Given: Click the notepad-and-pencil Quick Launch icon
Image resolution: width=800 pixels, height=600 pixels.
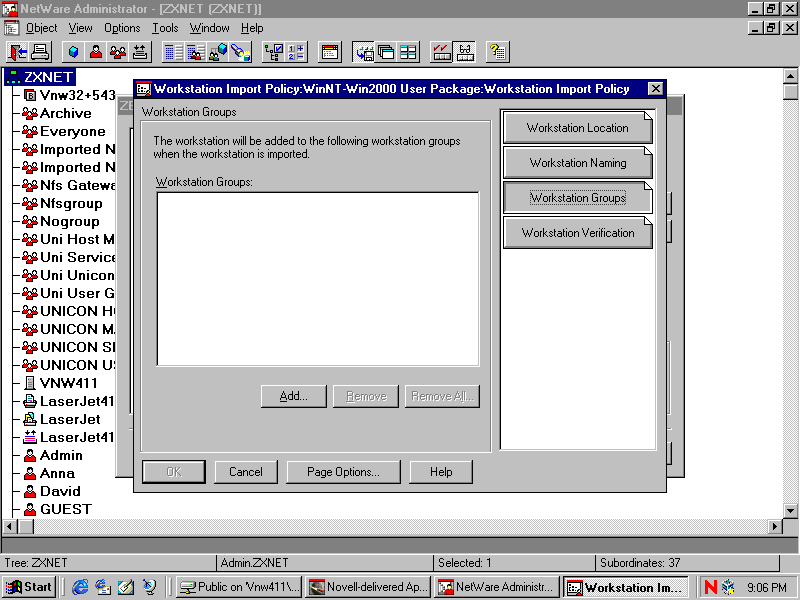Looking at the screenshot, I should [x=126, y=587].
